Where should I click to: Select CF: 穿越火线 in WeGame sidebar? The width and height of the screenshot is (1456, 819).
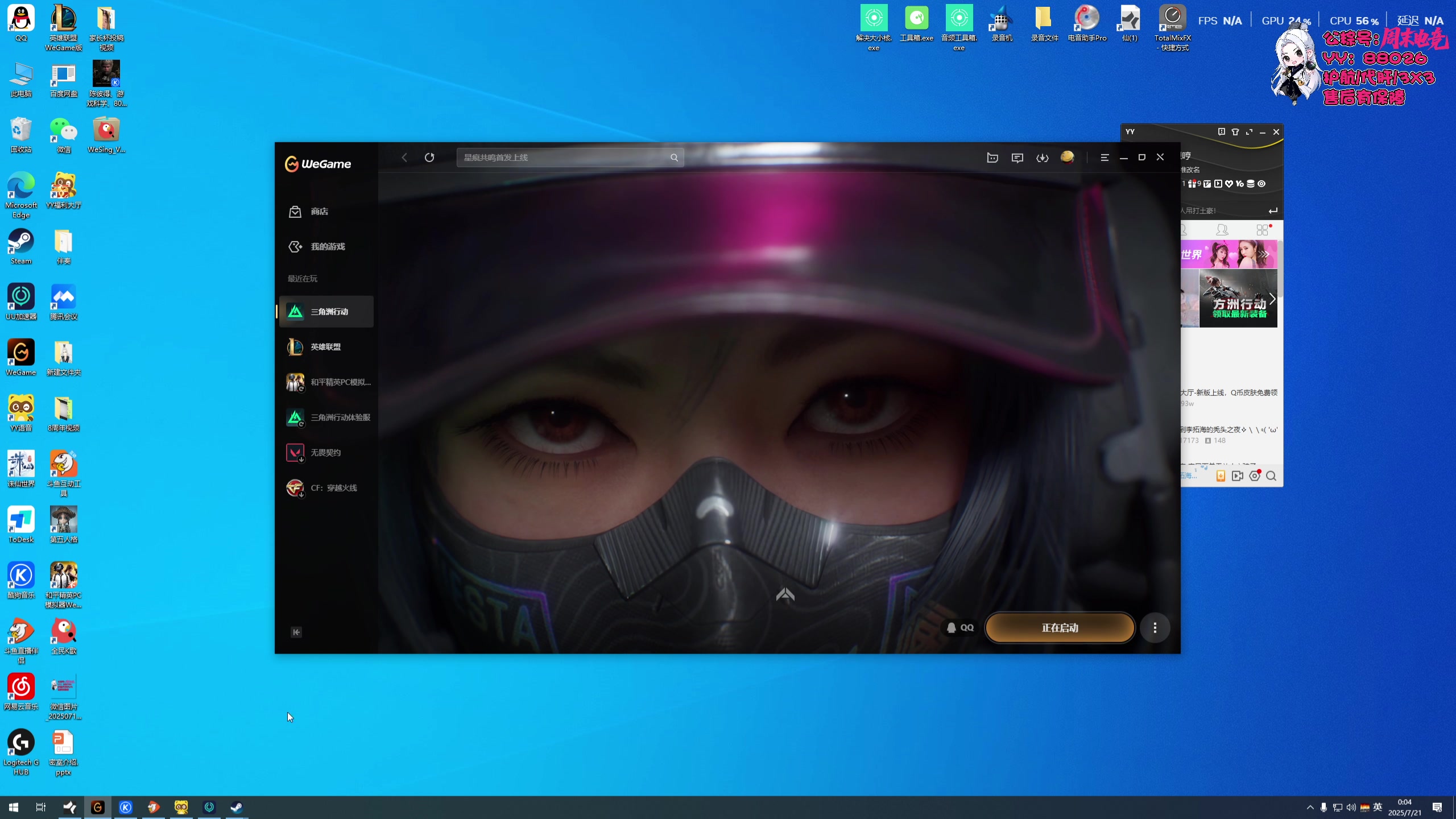pos(326,488)
